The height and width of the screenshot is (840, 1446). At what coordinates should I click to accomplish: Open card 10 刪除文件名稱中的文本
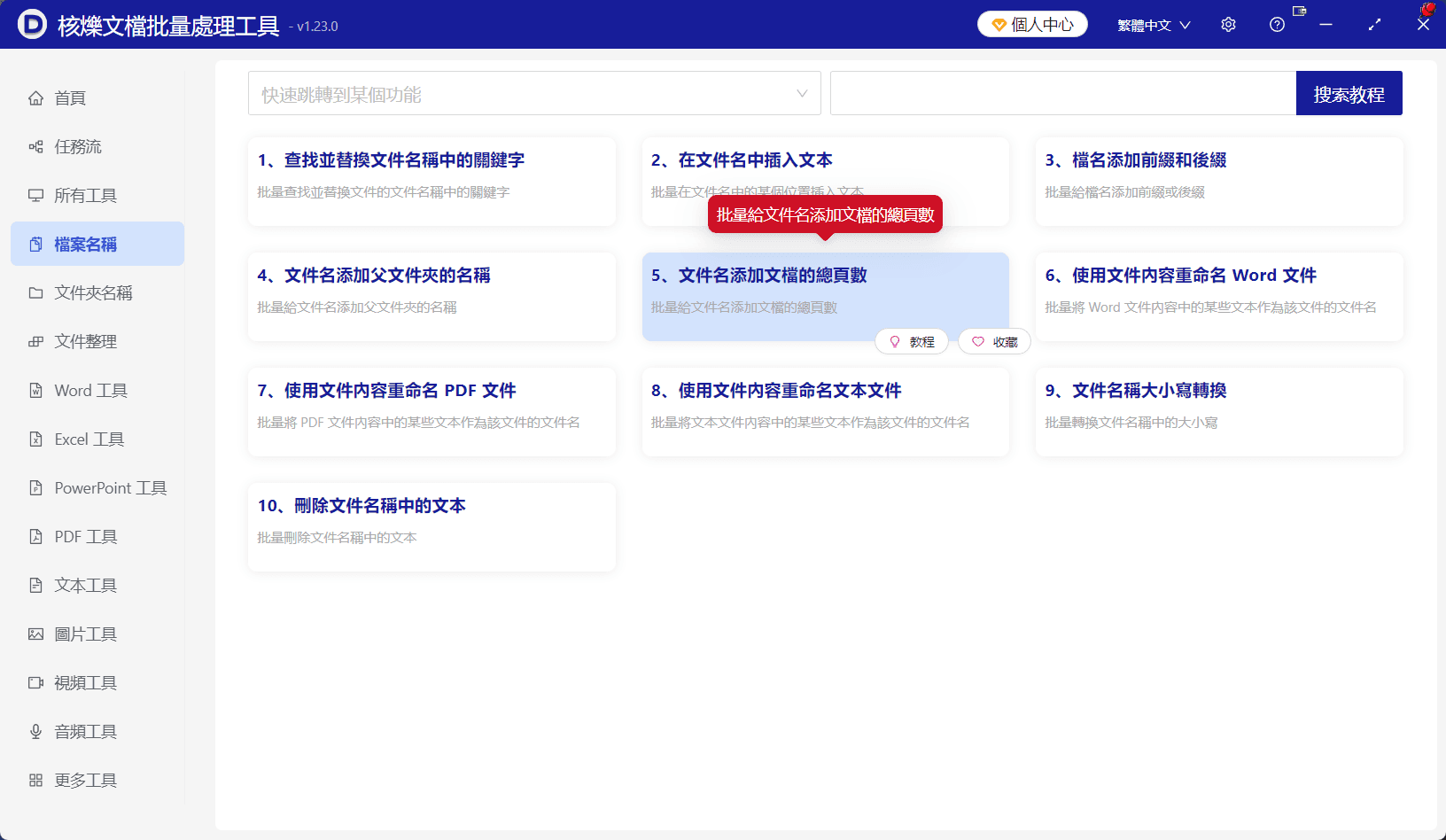[431, 527]
